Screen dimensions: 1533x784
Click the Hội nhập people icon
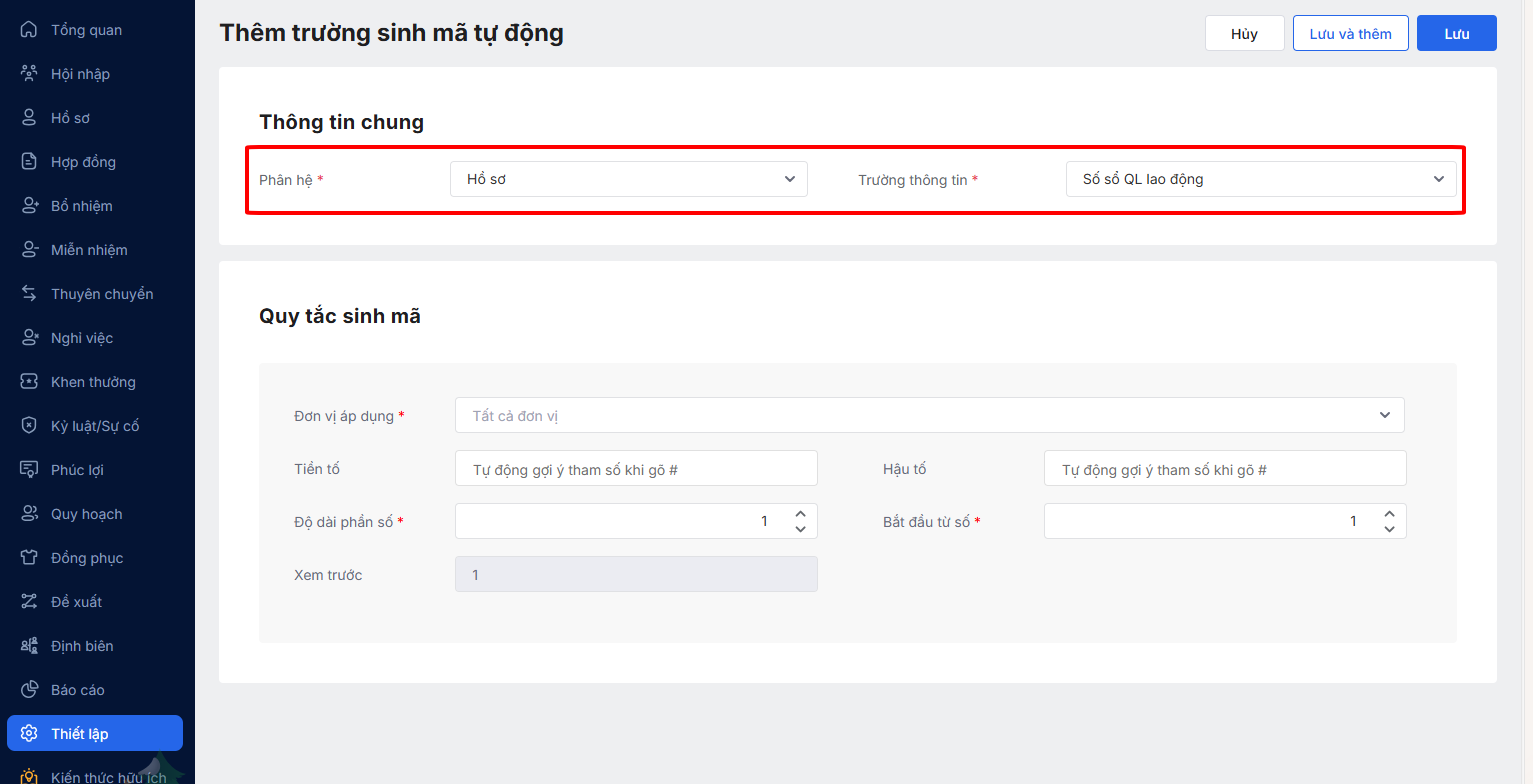[29, 74]
